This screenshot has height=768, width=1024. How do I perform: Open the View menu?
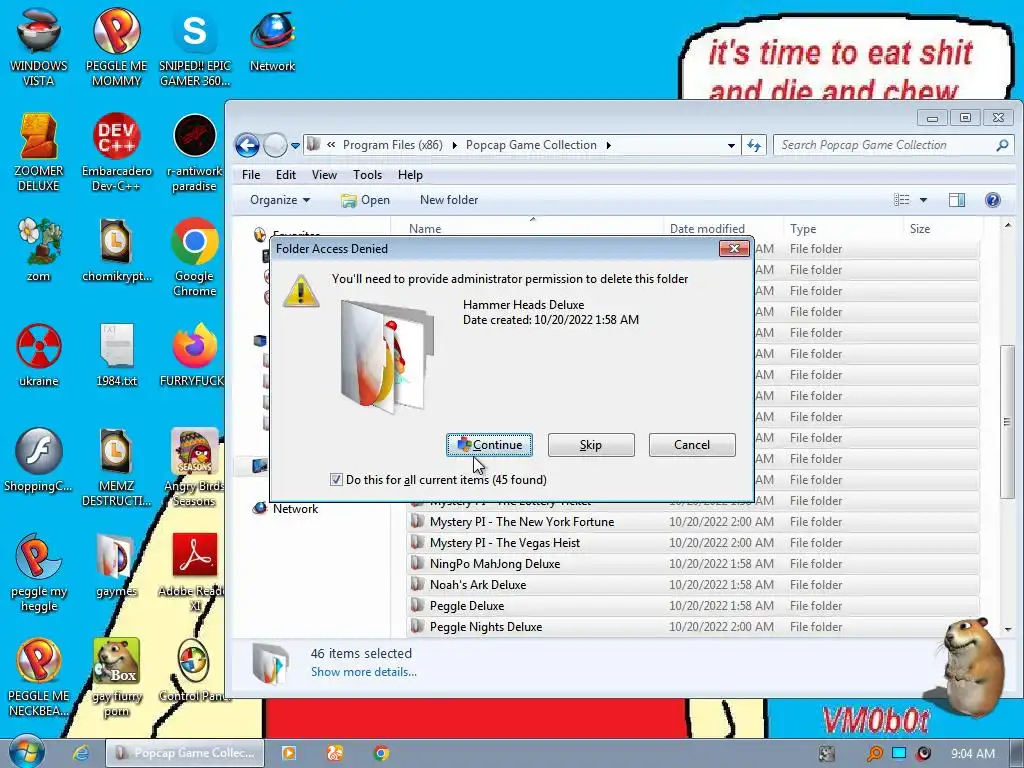click(x=324, y=175)
